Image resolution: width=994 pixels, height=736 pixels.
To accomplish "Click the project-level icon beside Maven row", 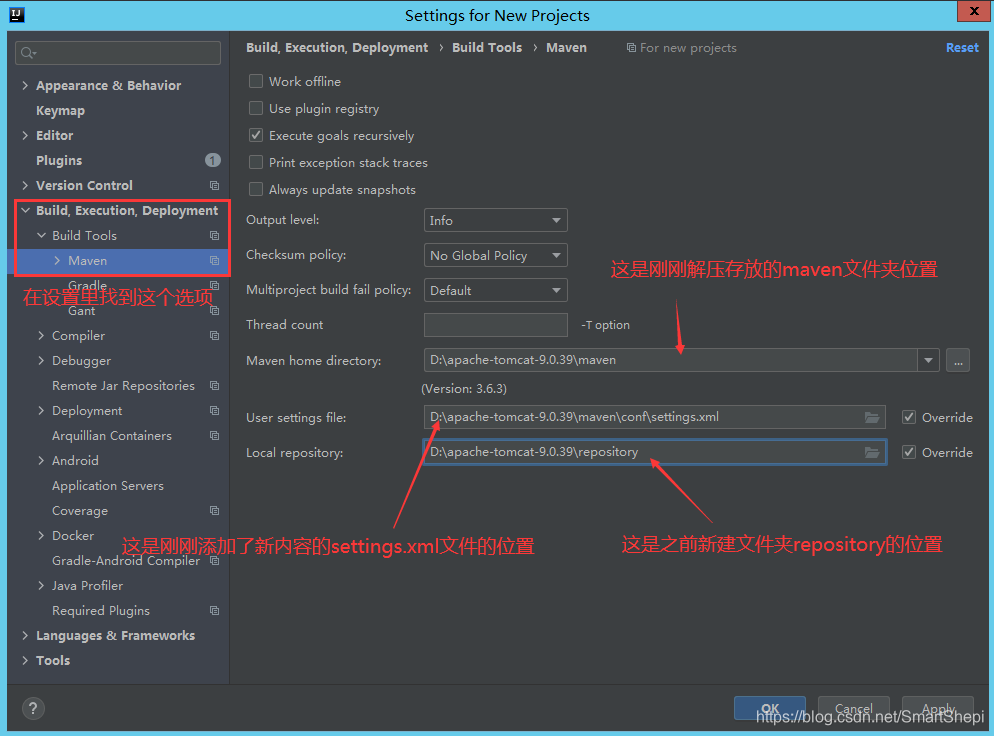I will [x=214, y=261].
